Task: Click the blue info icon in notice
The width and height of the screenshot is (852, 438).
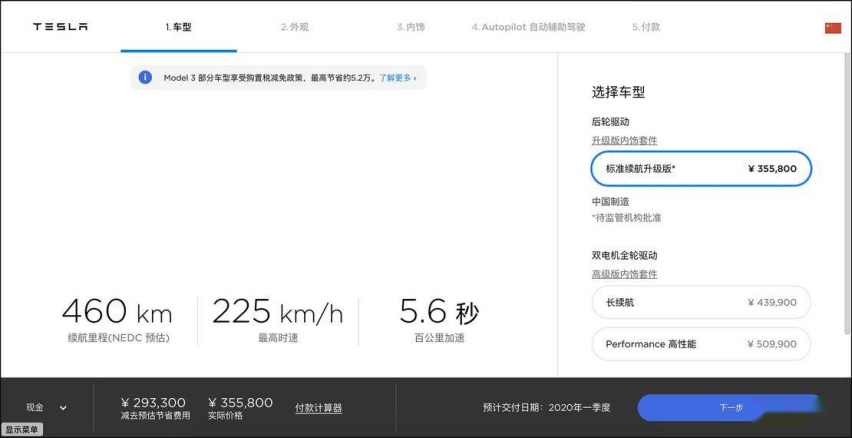Action: pyautogui.click(x=145, y=77)
